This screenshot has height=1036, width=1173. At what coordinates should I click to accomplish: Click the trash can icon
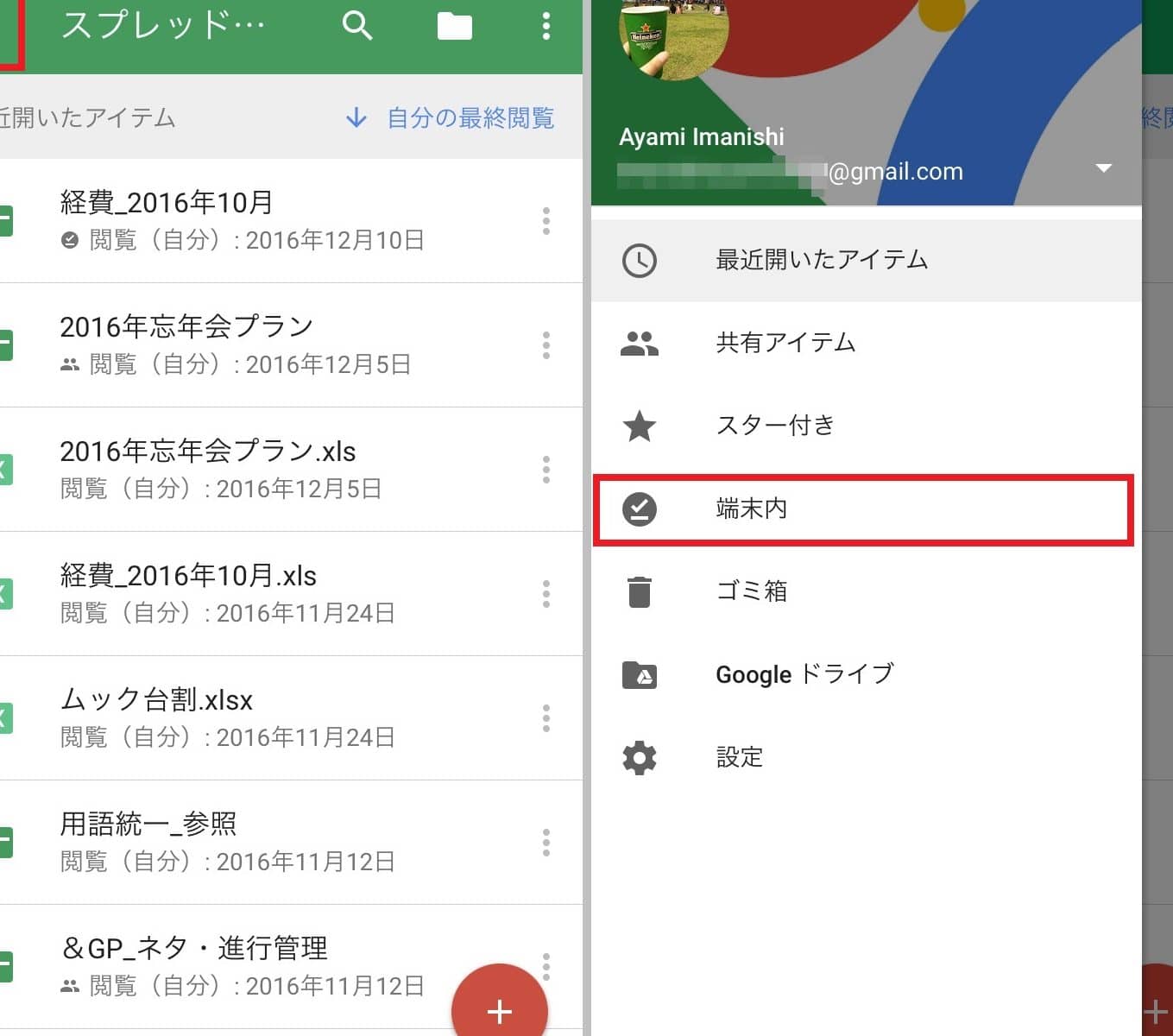click(x=639, y=592)
